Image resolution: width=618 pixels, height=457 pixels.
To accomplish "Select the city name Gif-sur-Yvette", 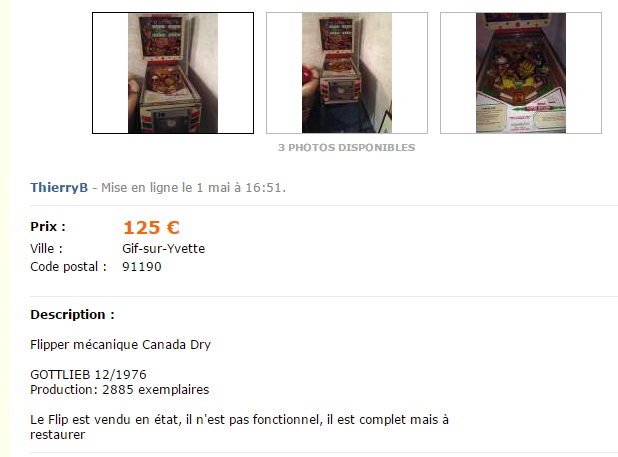I will (x=164, y=249).
